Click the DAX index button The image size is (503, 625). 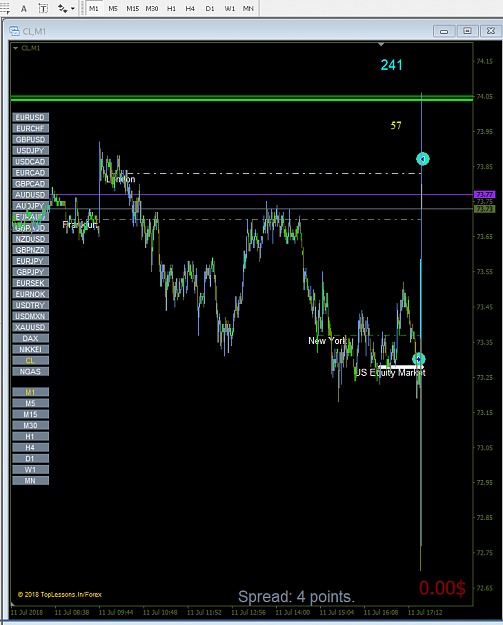30,338
